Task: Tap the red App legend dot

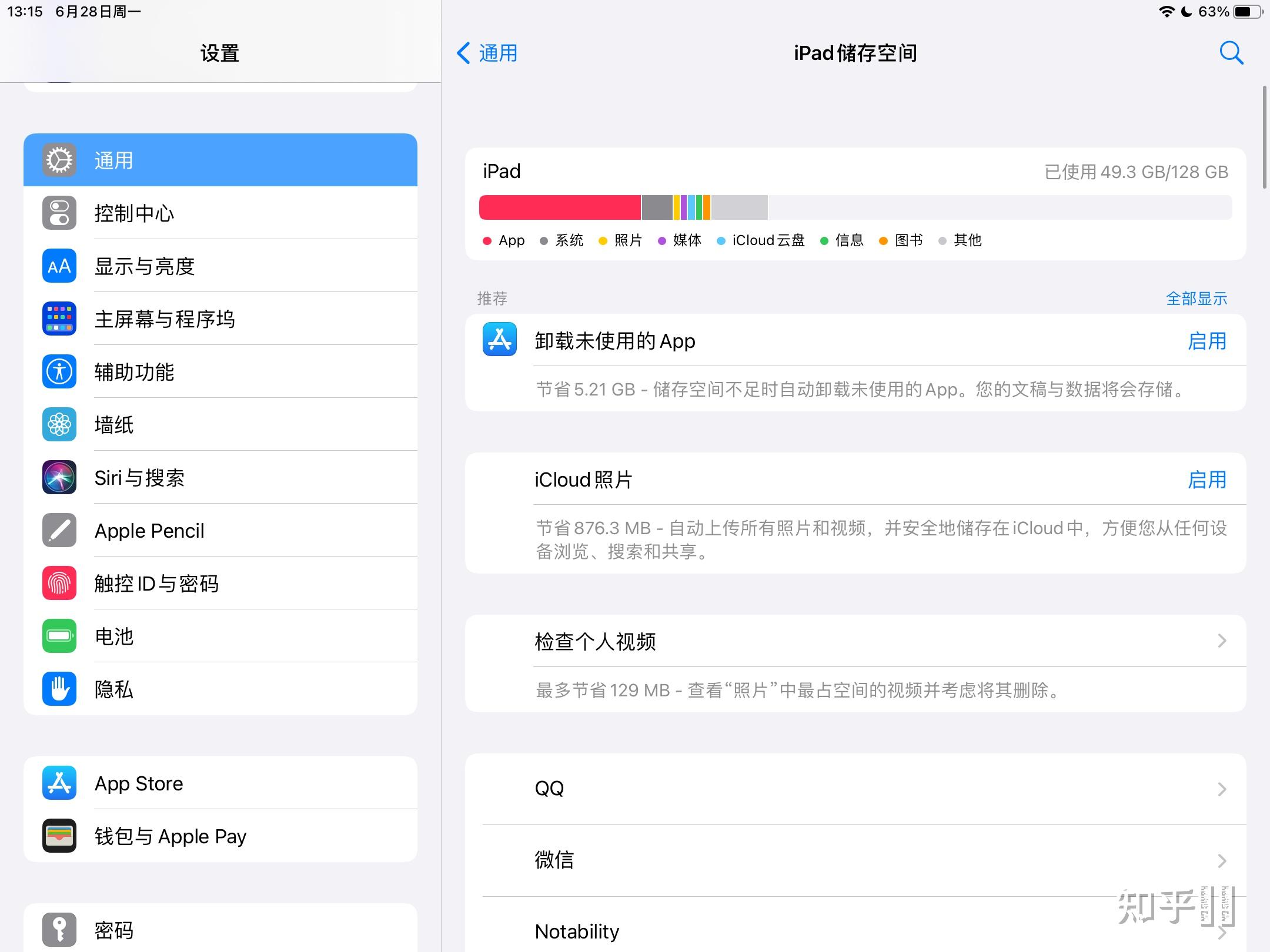Action: 487,241
